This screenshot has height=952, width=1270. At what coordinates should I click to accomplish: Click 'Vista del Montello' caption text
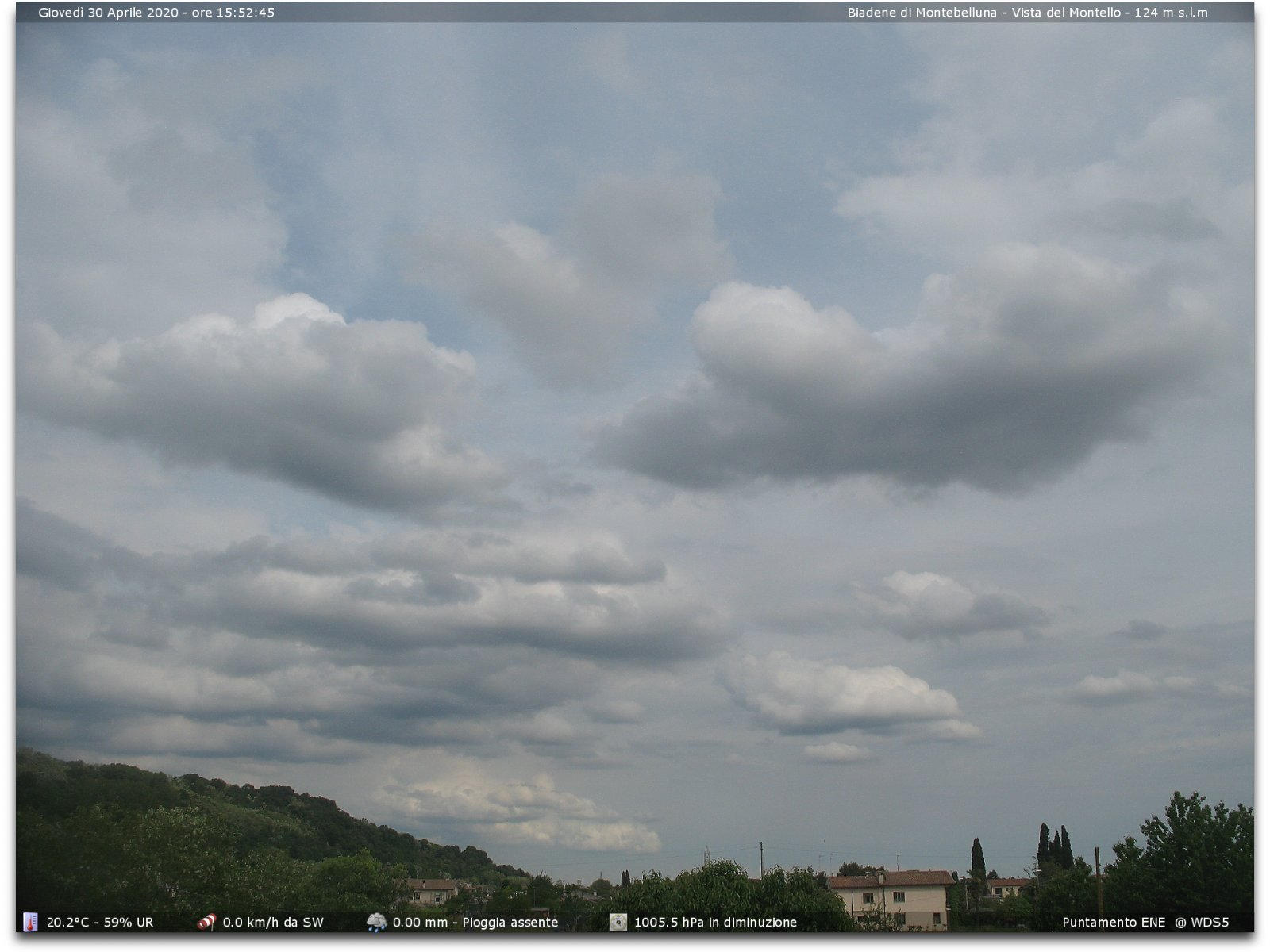pos(1066,13)
